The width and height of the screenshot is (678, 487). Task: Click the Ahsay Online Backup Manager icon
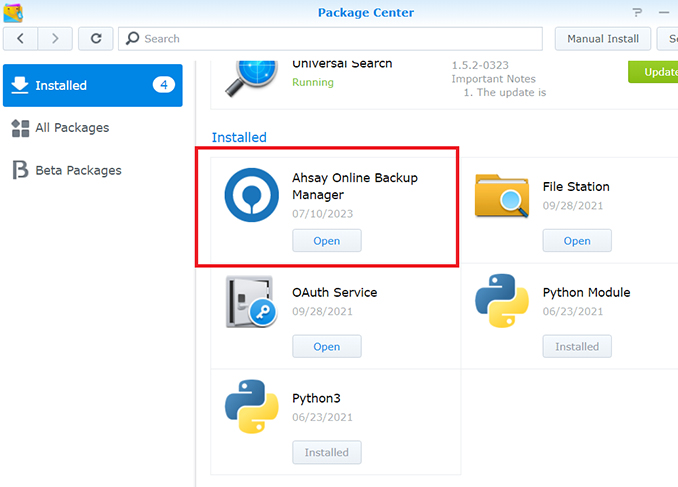pyautogui.click(x=251, y=194)
